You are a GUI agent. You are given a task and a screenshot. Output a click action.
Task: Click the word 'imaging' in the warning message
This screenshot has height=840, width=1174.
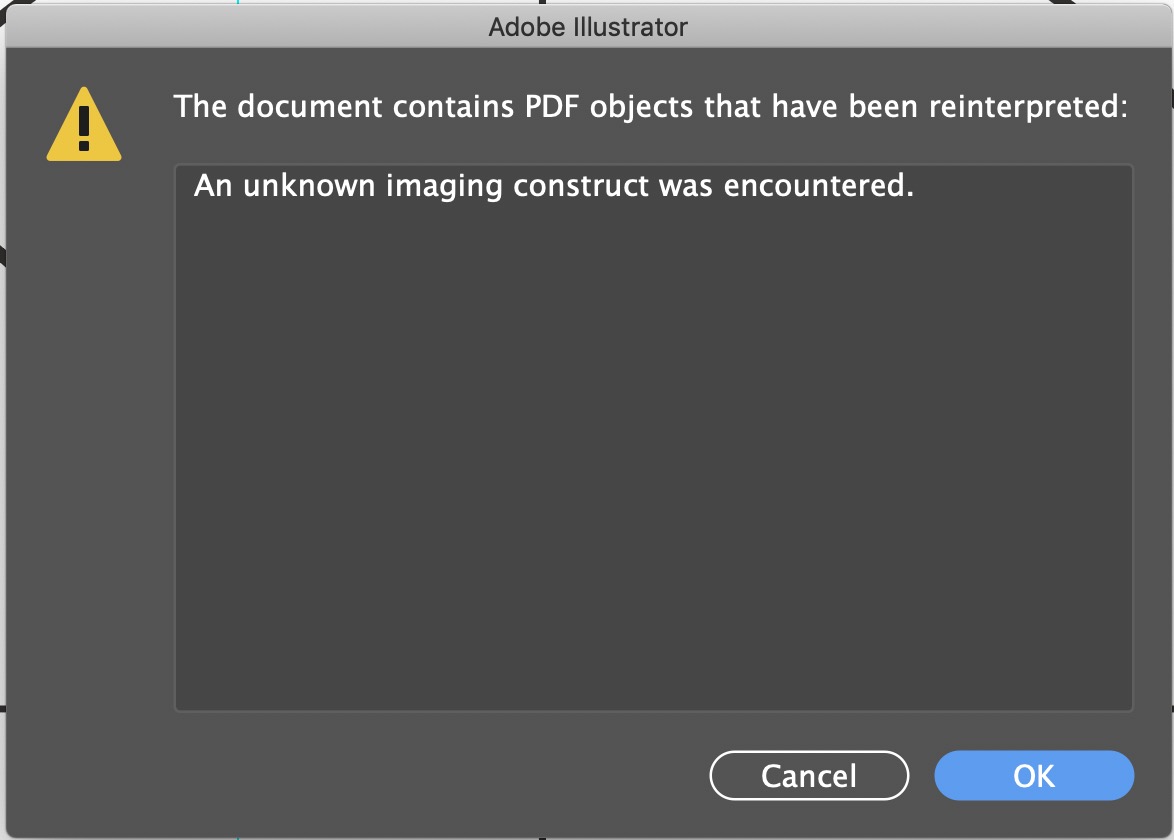[444, 186]
